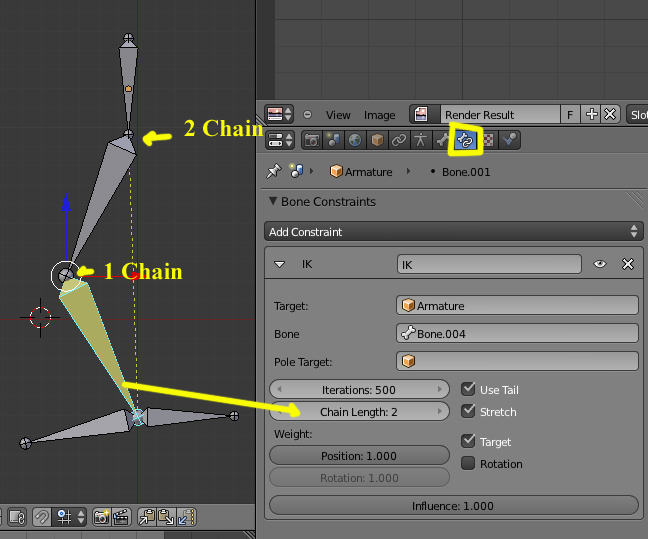The image size is (648, 539).
Task: Open the View menu
Action: coord(338,115)
